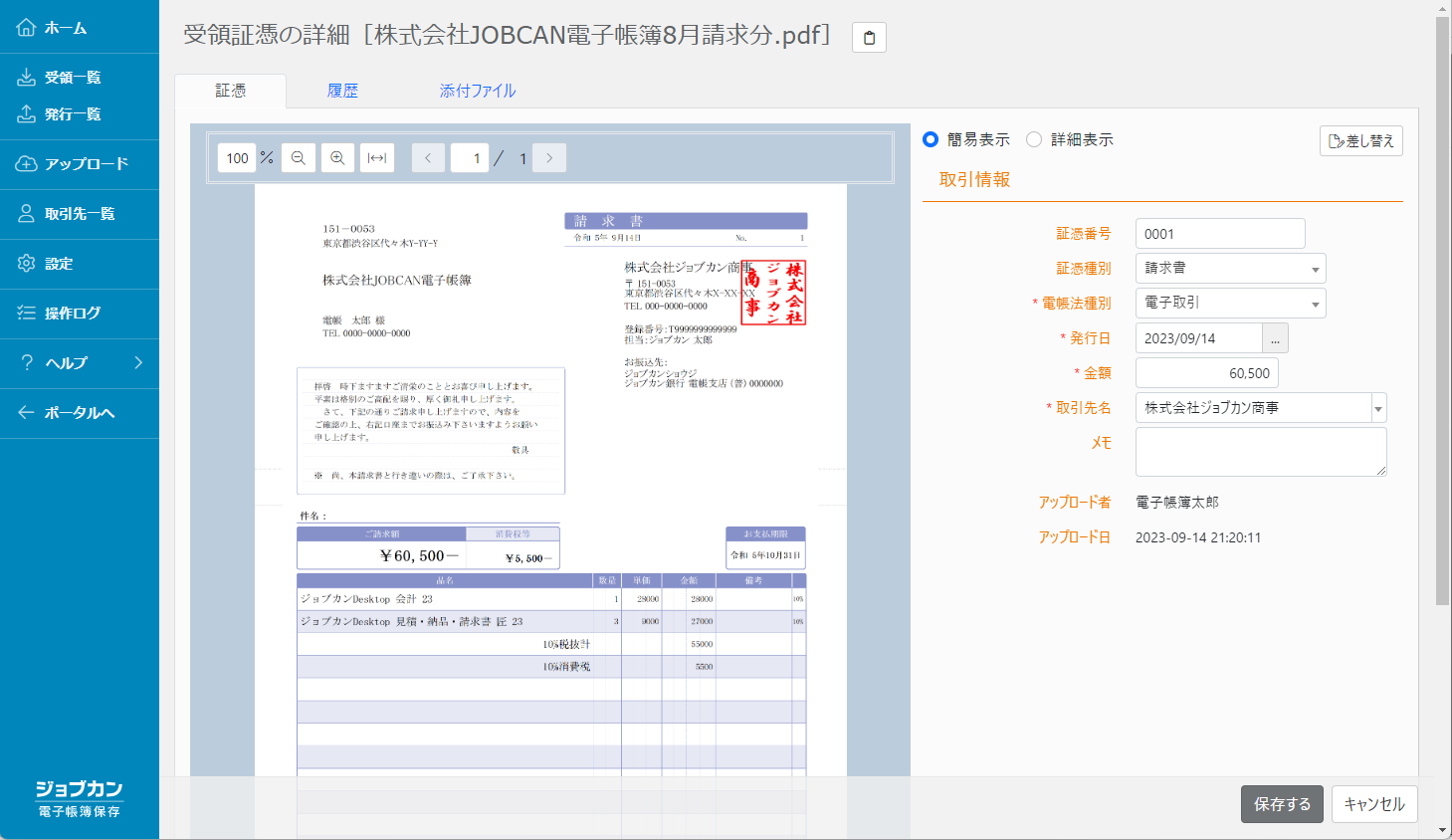The image size is (1452, 840).
Task: Click the fit-to-width icon in viewer toolbar
Action: point(377,158)
